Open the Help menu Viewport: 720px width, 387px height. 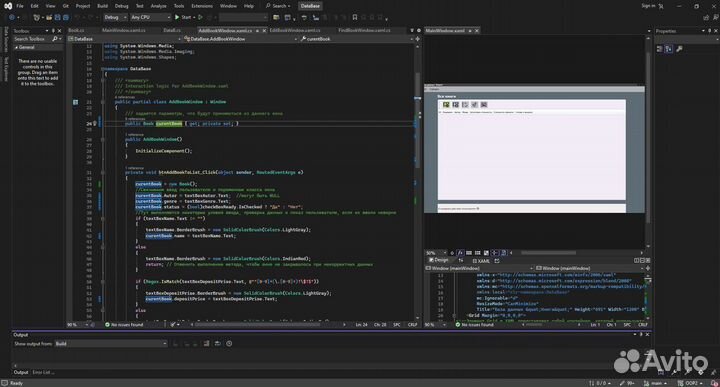[249, 6]
